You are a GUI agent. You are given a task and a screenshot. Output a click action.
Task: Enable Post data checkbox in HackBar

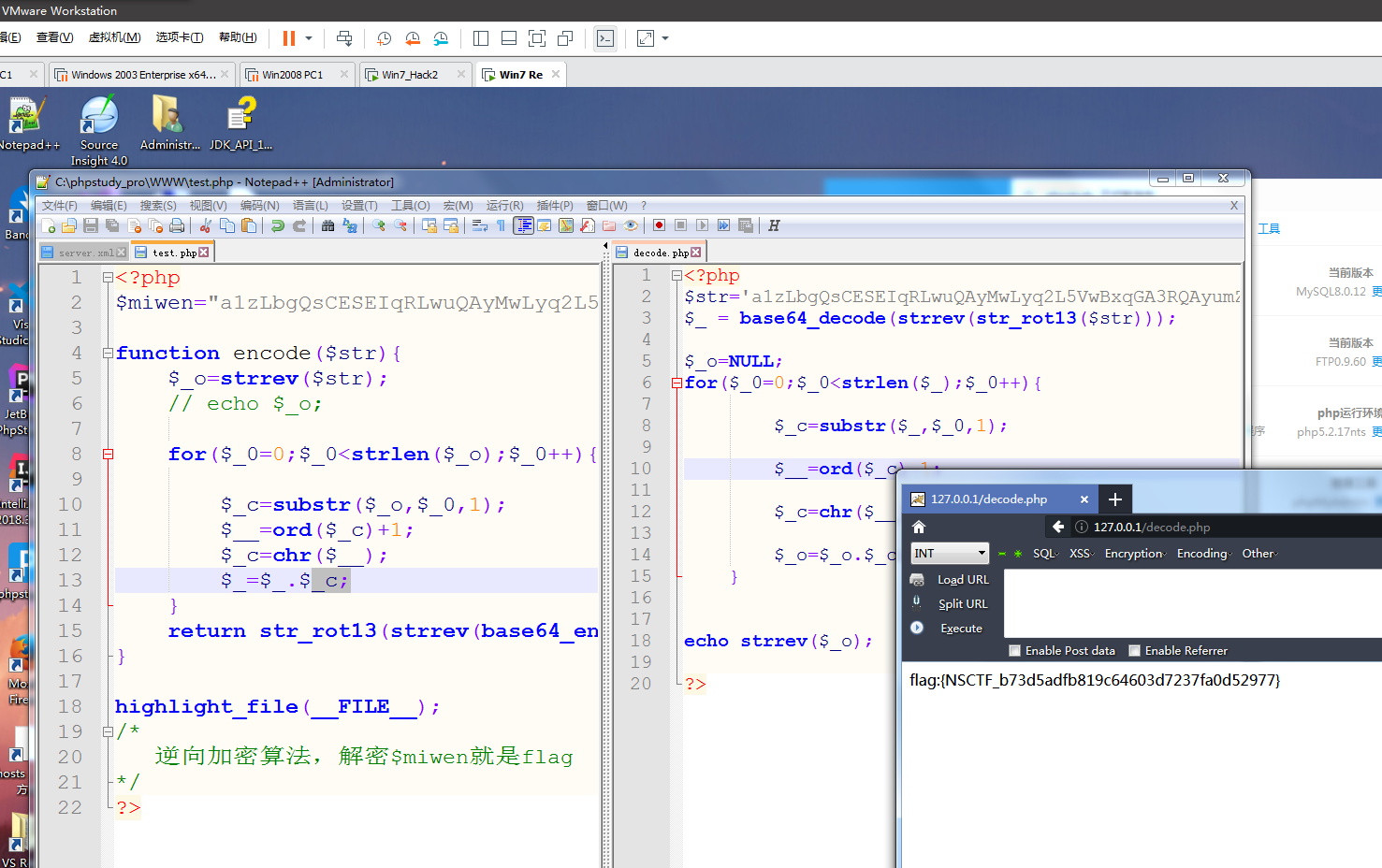point(1014,651)
